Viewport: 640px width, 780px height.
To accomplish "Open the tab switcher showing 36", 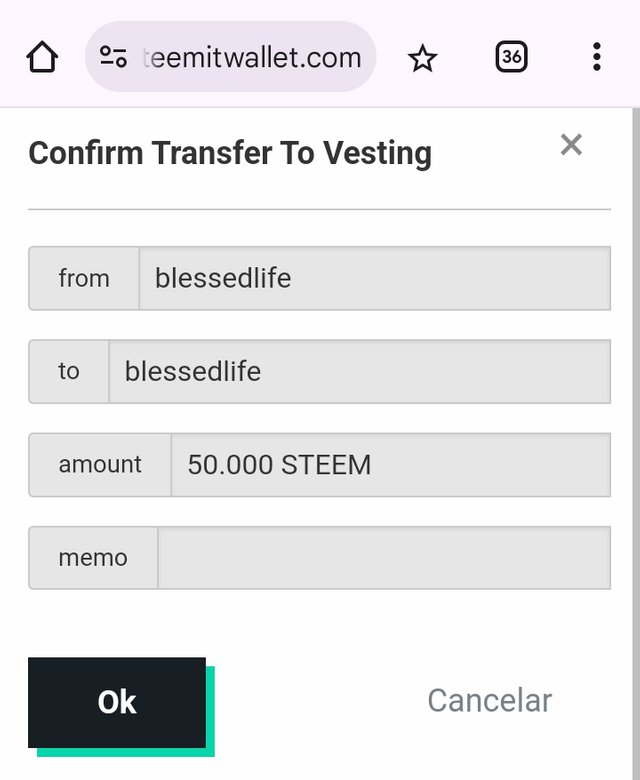I will (x=511, y=57).
